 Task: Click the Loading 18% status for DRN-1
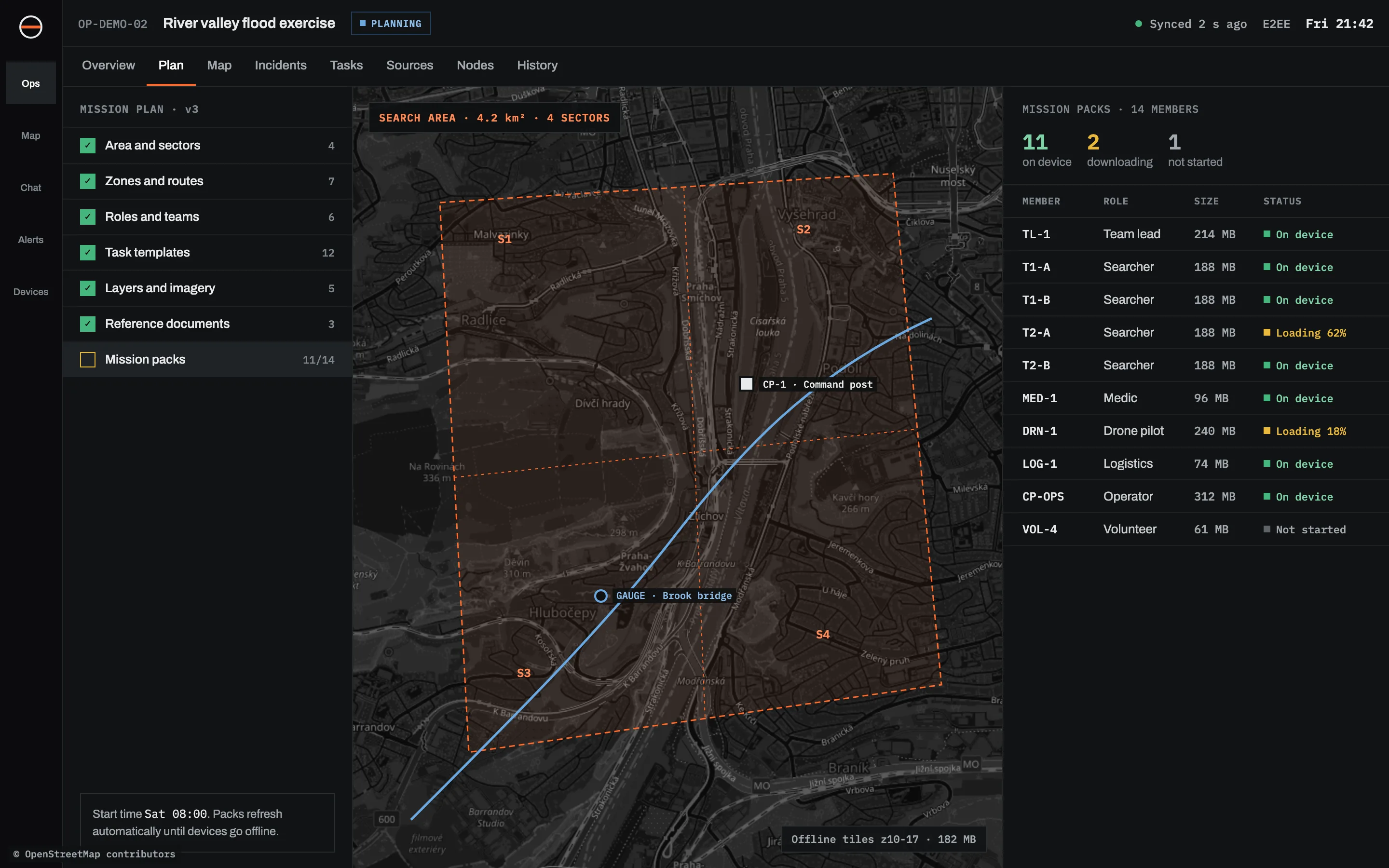1305,431
